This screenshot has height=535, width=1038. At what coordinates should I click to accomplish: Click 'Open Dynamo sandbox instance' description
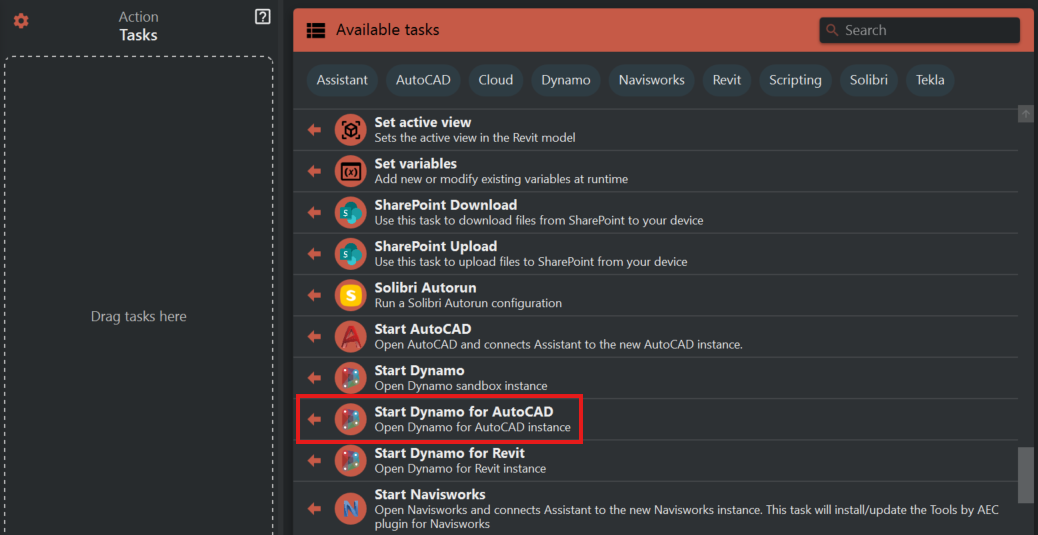pyautogui.click(x=461, y=385)
